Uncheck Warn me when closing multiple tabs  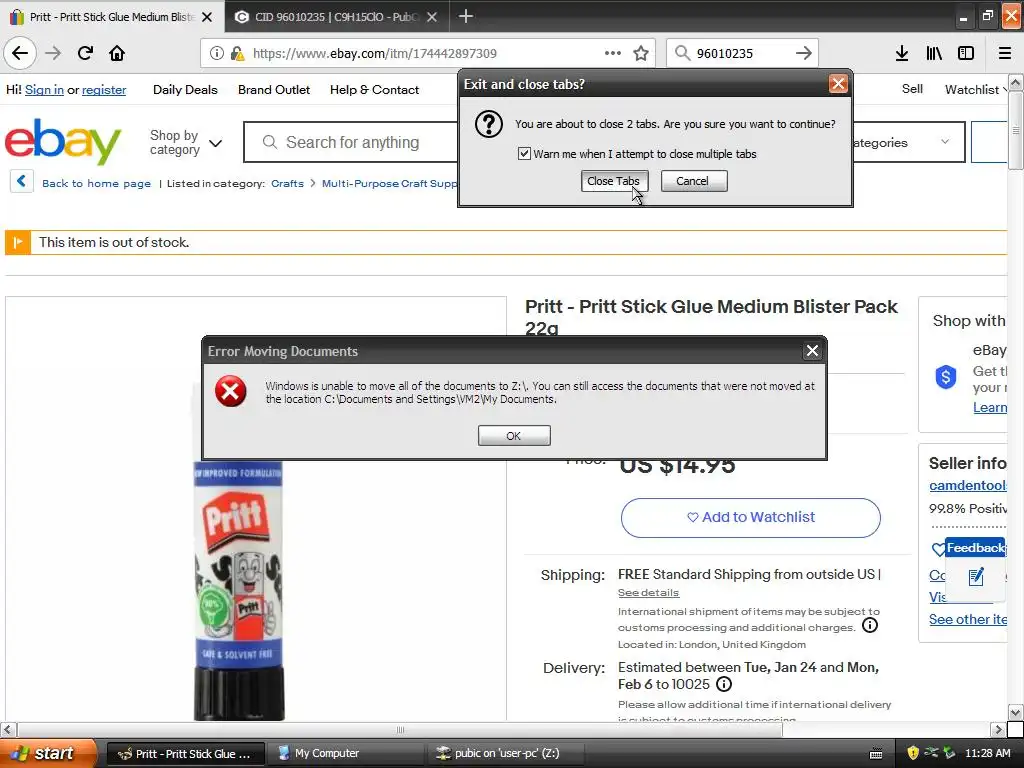[524, 153]
